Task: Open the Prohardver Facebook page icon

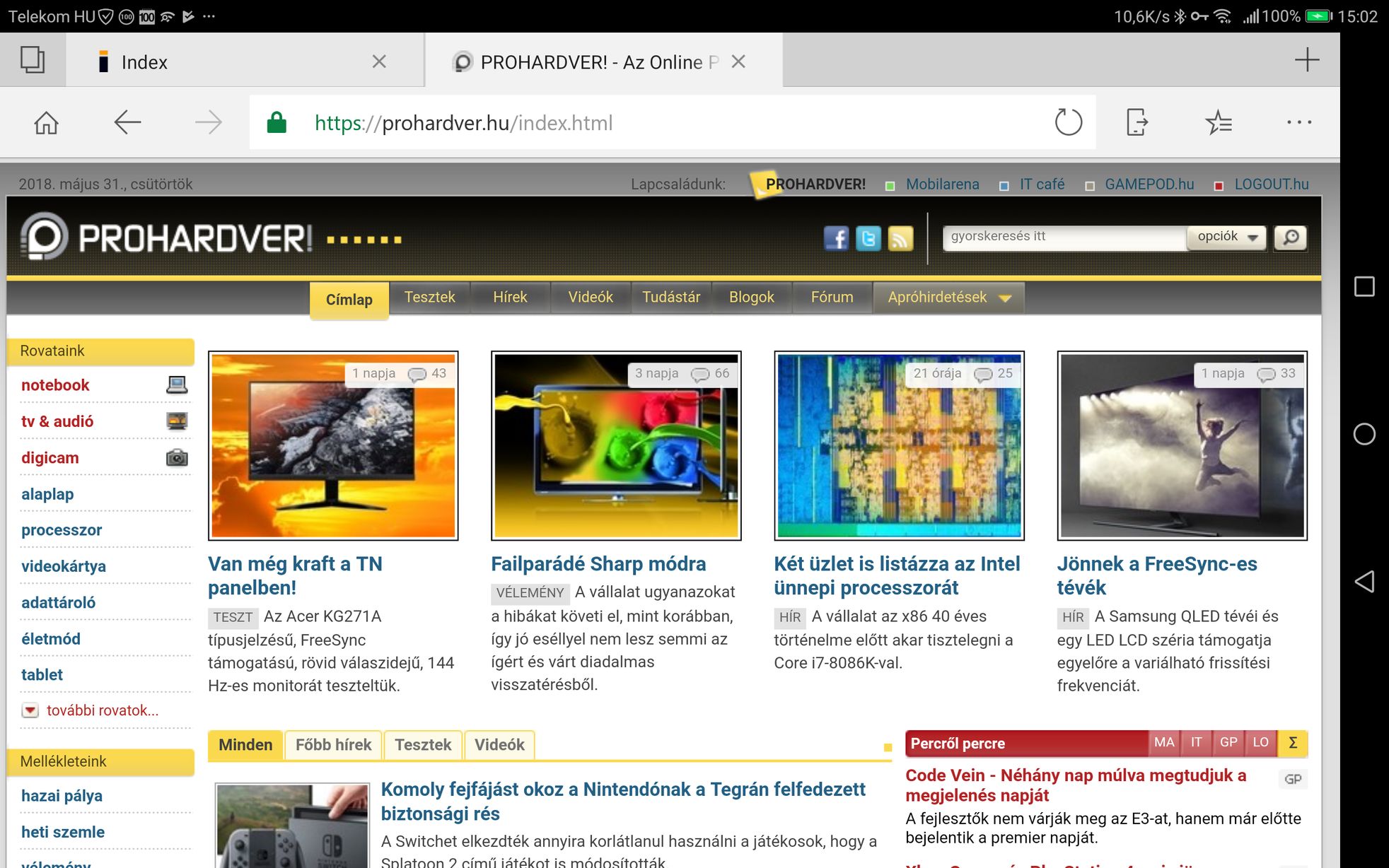Action: pos(836,238)
